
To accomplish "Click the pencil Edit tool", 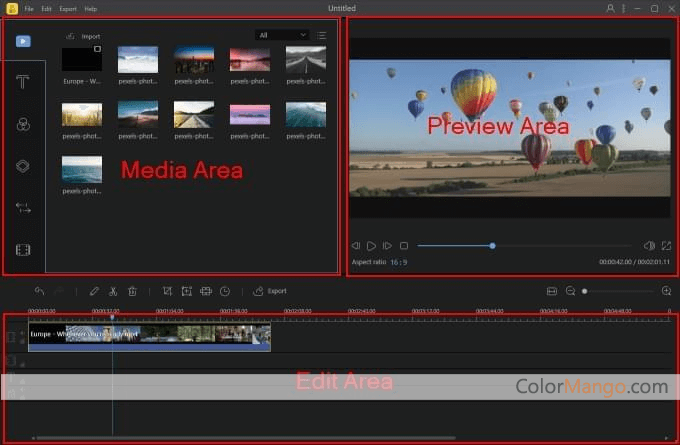I will click(94, 291).
